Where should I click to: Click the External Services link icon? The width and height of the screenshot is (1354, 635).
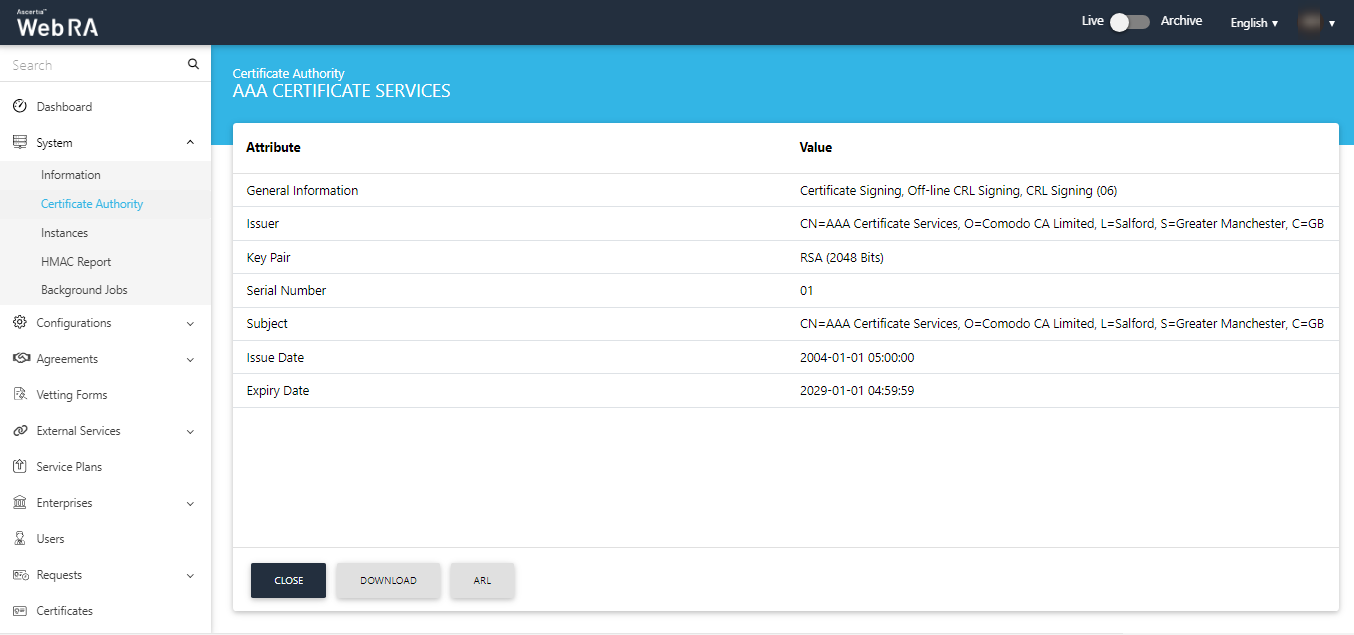[x=19, y=430]
